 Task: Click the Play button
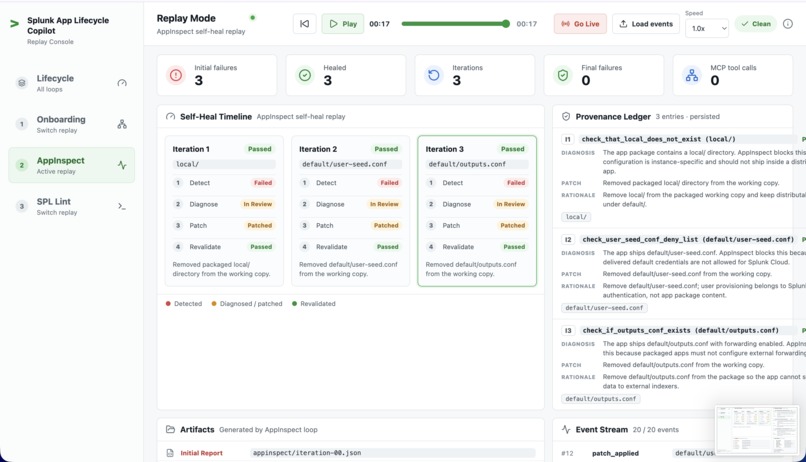pyautogui.click(x=343, y=24)
